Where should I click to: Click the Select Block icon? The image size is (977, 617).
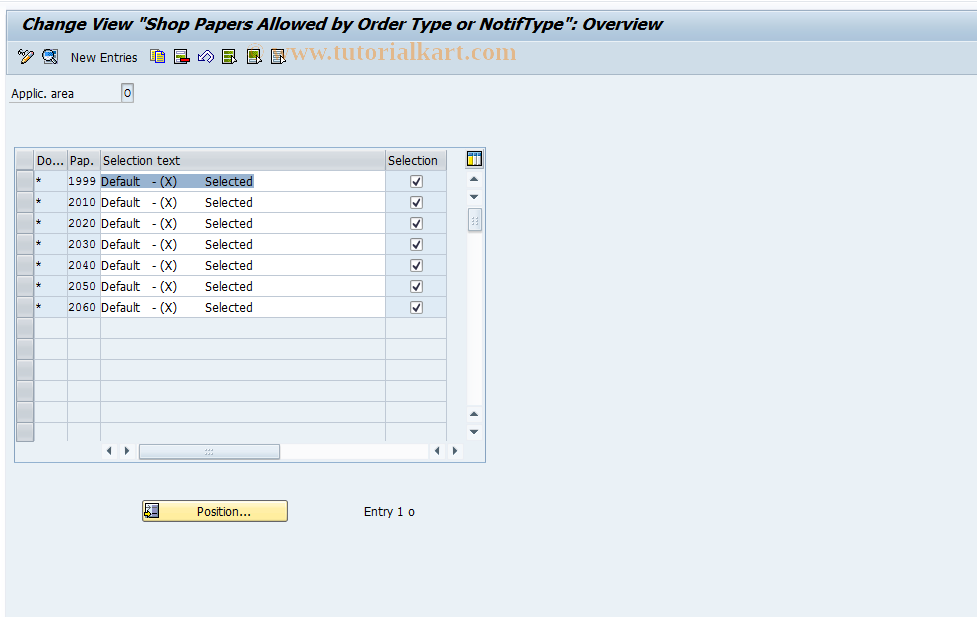click(x=253, y=56)
